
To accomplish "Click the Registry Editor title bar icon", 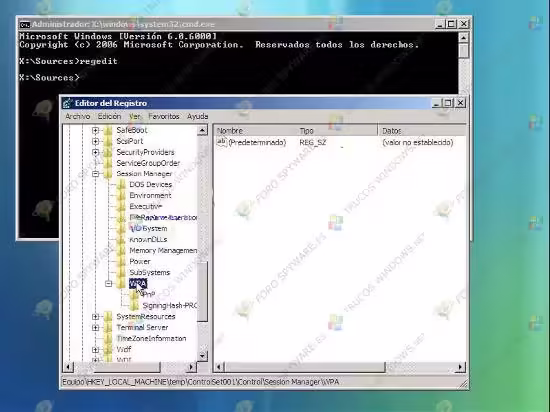I will tap(67, 103).
